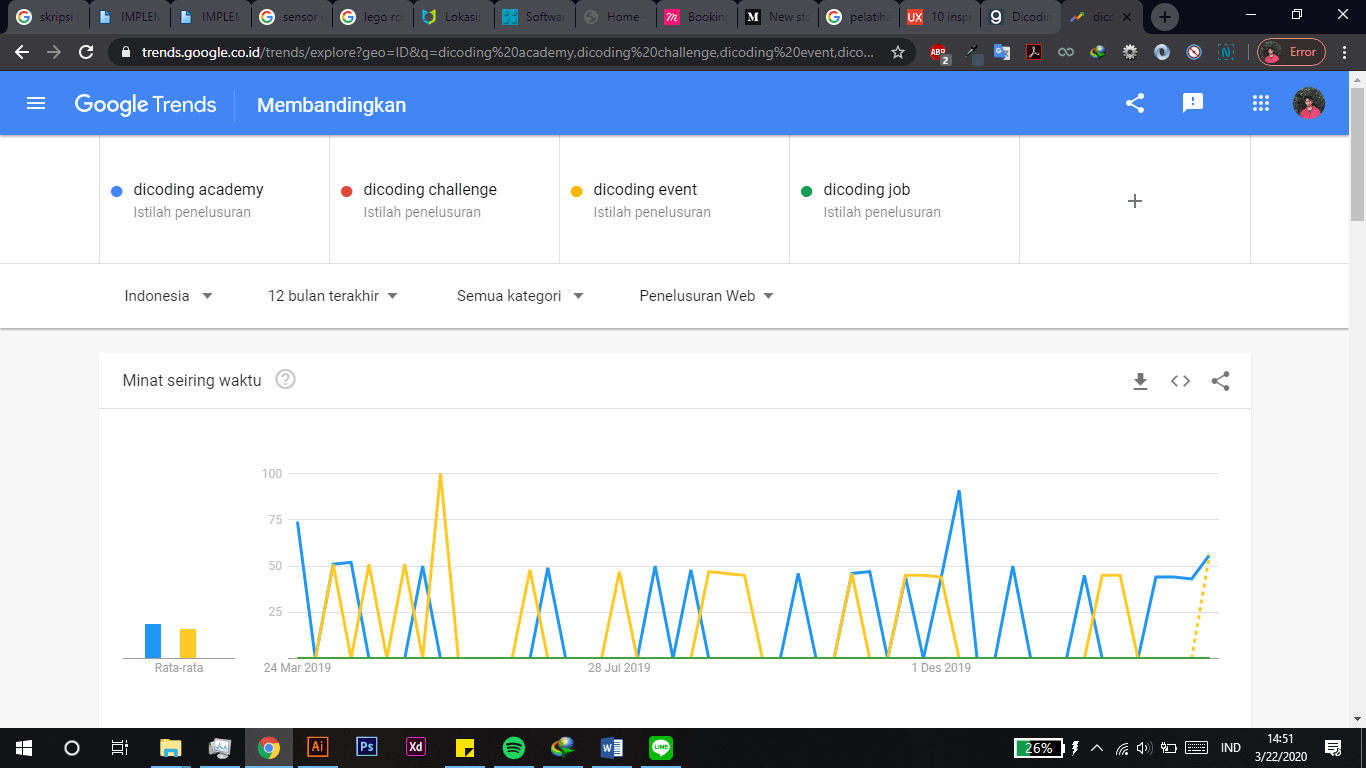Click the blue dot beside dicoding academy
This screenshot has height=768, width=1366.
[117, 191]
